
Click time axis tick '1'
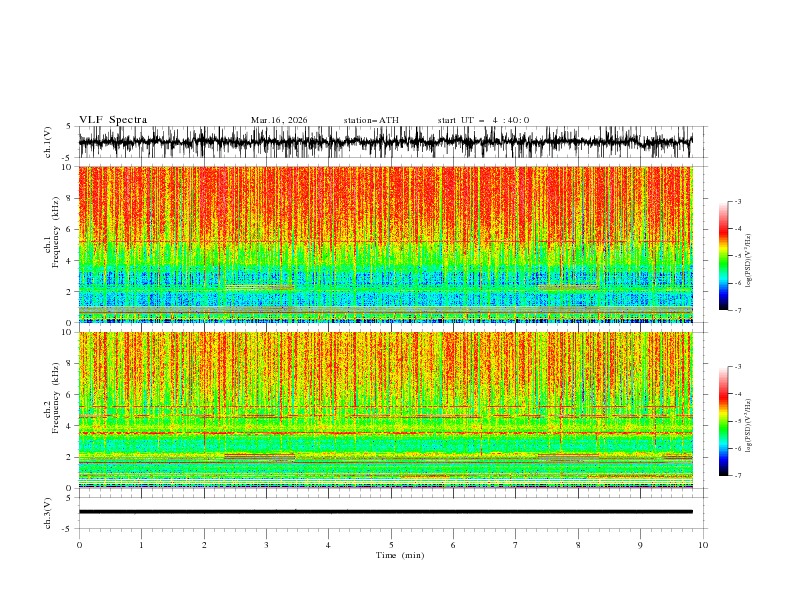[141, 545]
